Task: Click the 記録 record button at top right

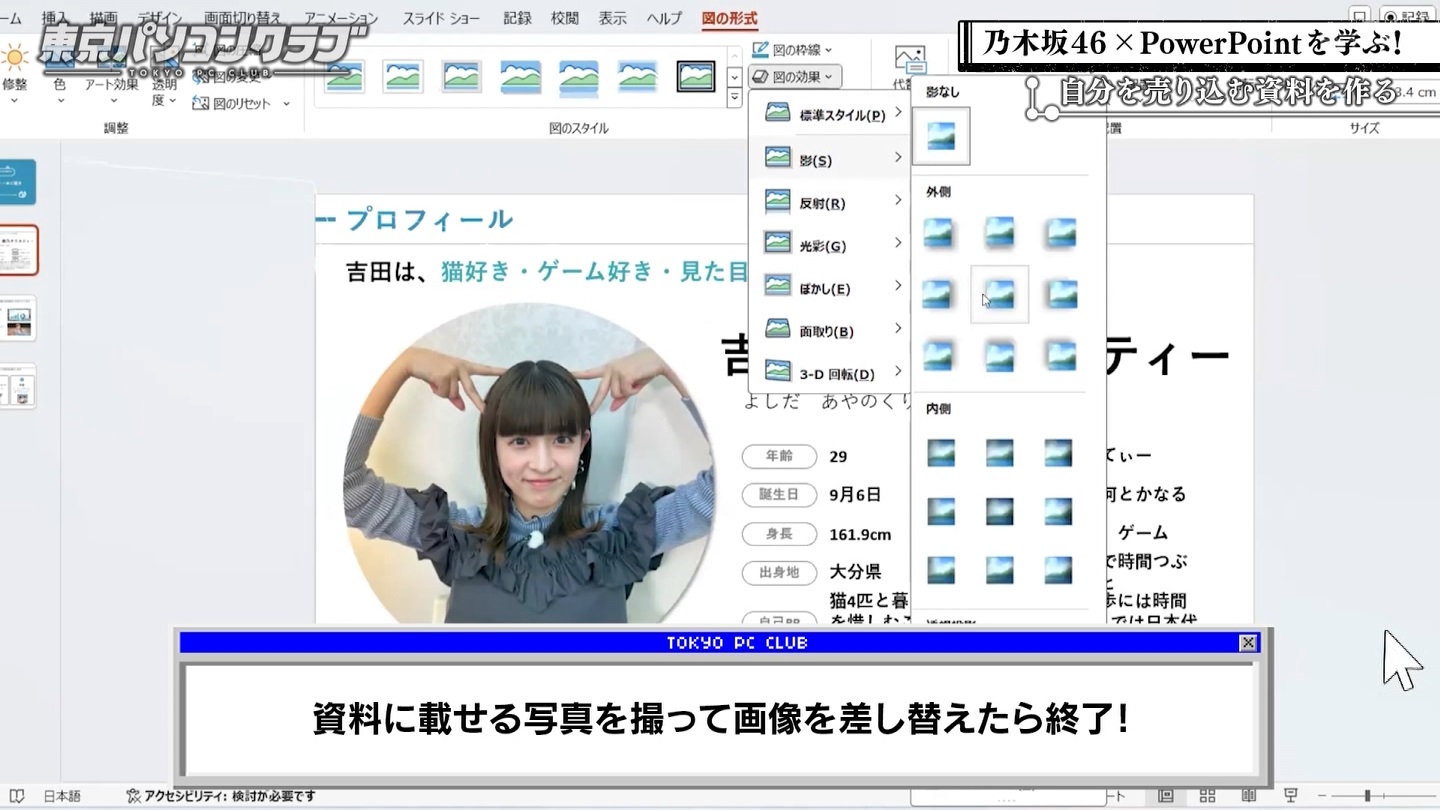Action: pyautogui.click(x=1408, y=15)
